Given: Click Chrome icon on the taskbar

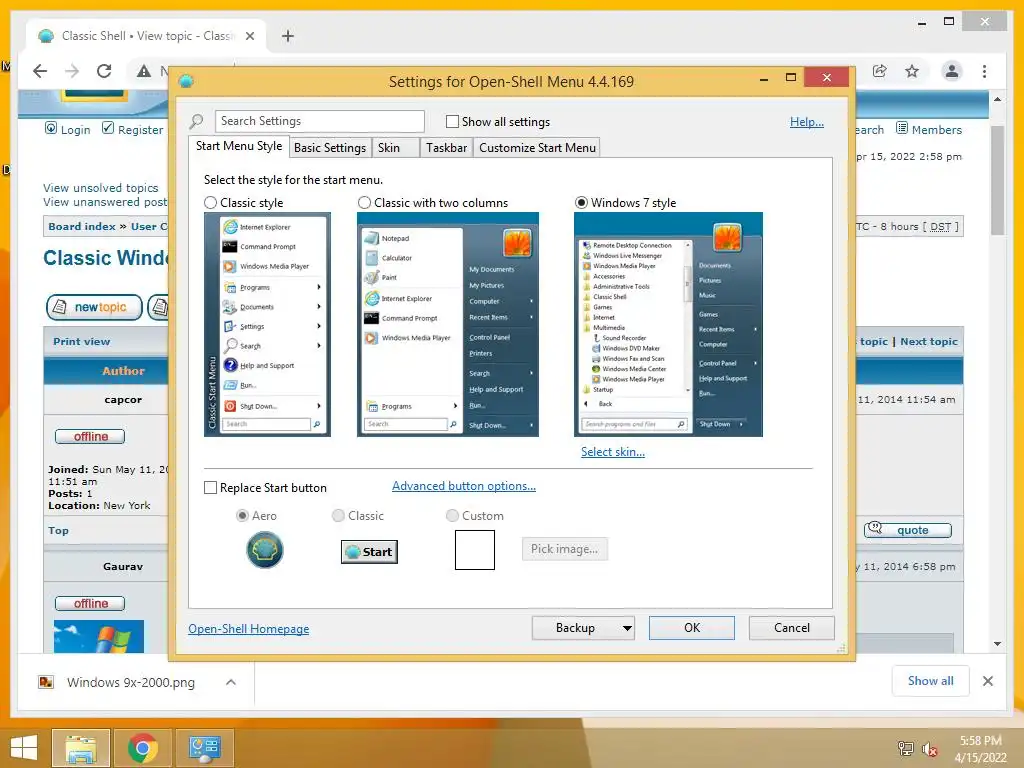Looking at the screenshot, I should click(142, 748).
